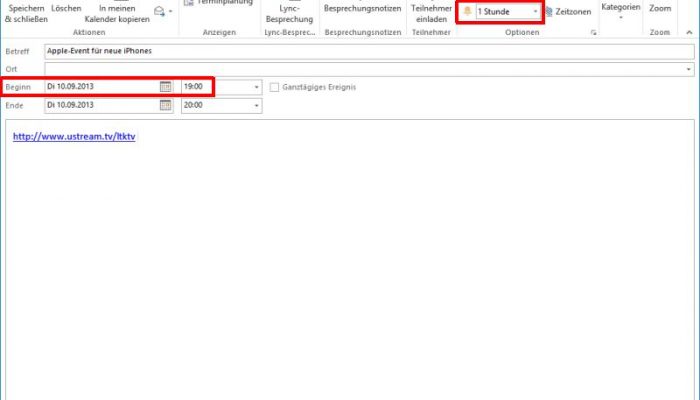Open the Kategorien dropdown
This screenshot has width=700, height=400.
(x=621, y=11)
